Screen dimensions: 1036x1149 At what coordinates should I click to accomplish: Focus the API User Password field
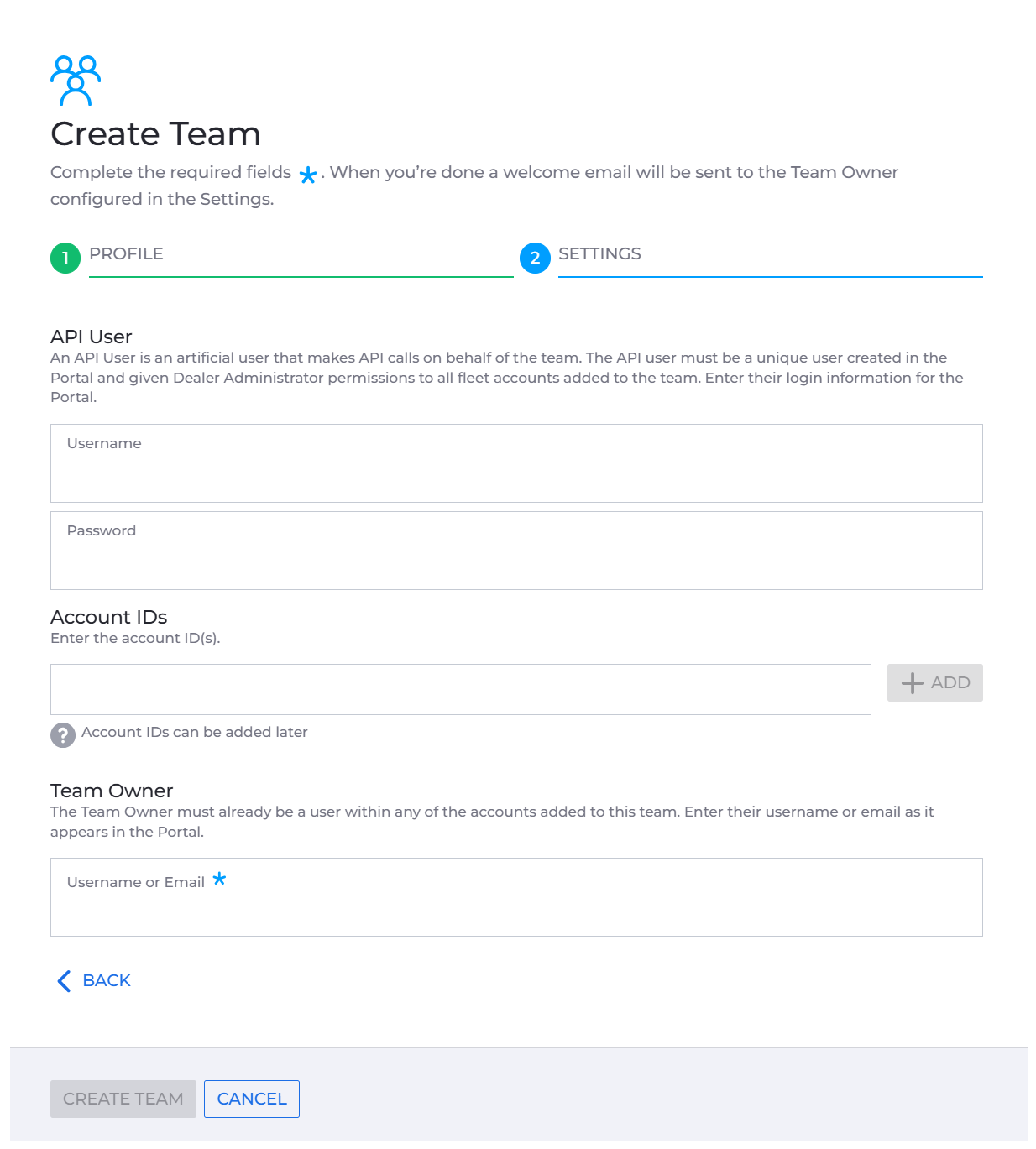tap(516, 551)
